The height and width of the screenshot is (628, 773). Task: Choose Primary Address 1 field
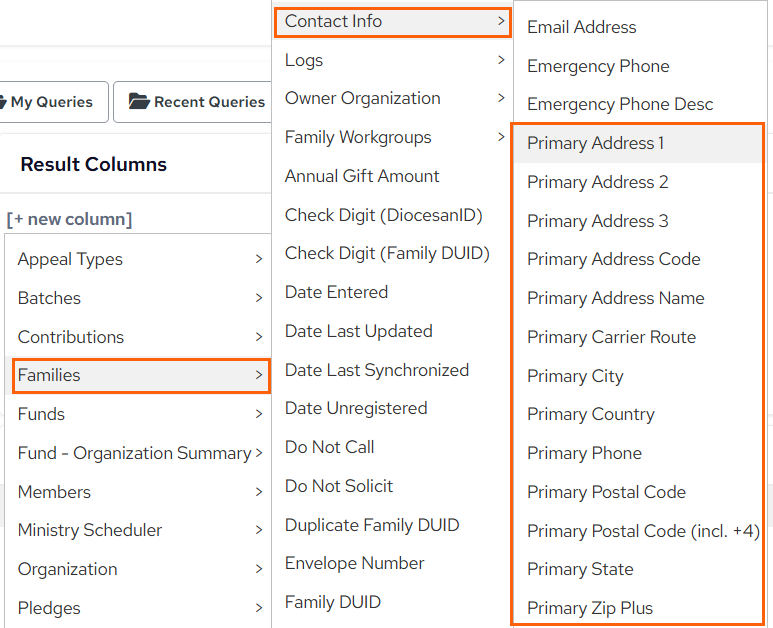pos(637,143)
